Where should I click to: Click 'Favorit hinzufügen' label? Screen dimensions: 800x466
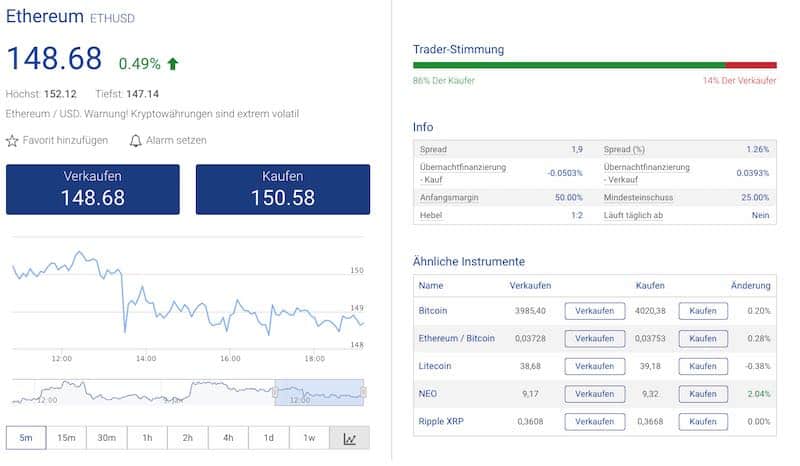(x=65, y=140)
